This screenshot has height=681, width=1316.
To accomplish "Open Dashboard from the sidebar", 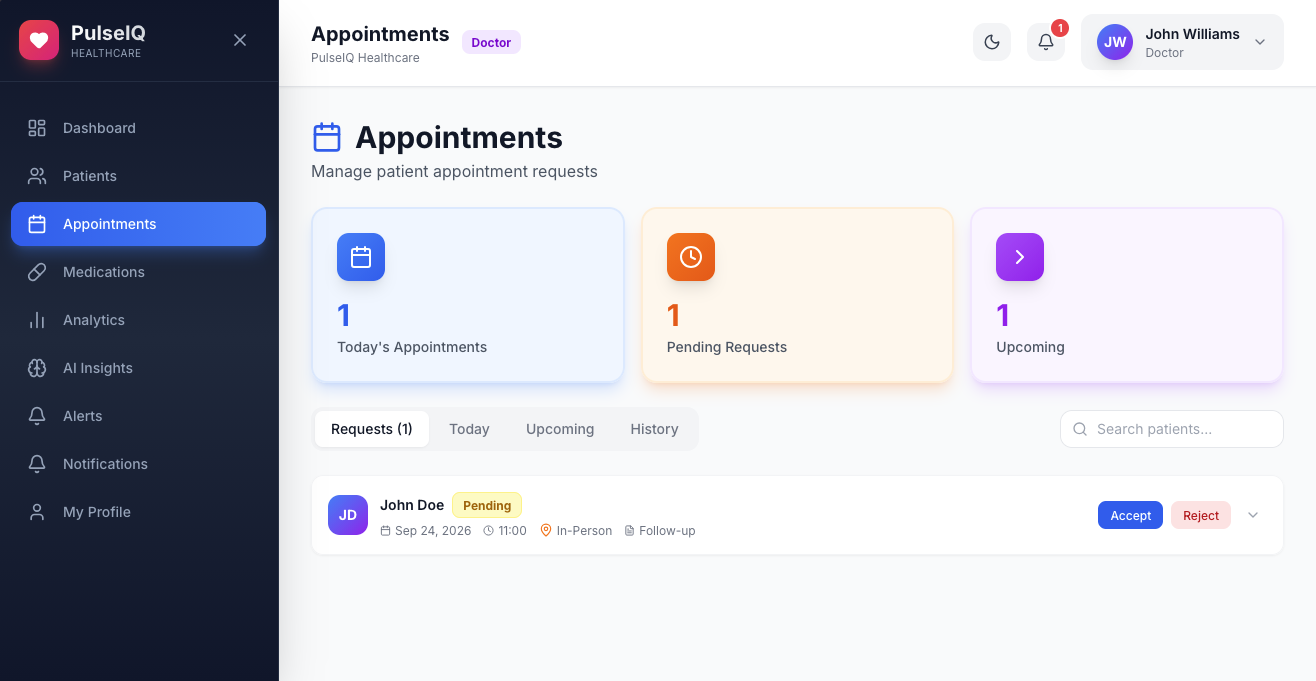I will coord(138,128).
